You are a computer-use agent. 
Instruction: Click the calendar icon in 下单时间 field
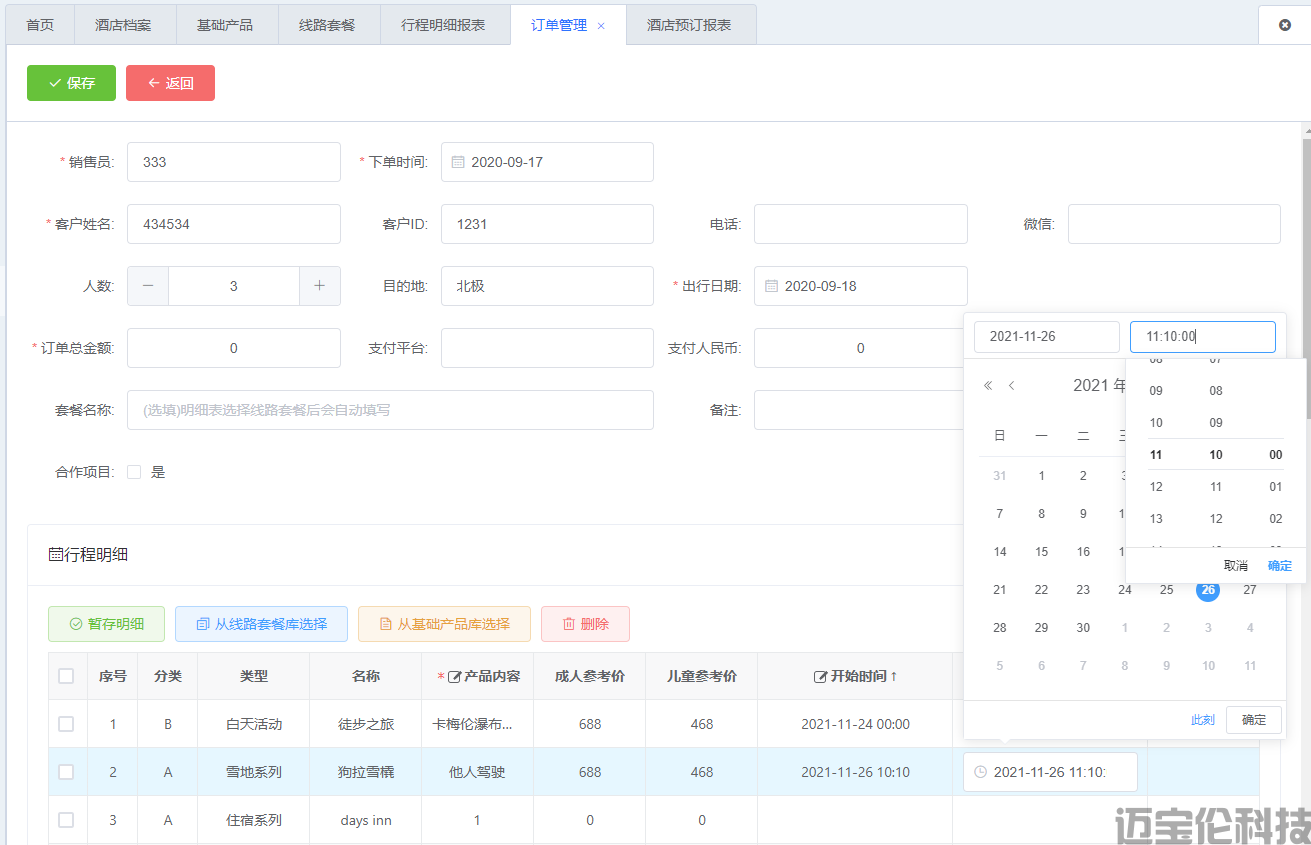(x=458, y=162)
